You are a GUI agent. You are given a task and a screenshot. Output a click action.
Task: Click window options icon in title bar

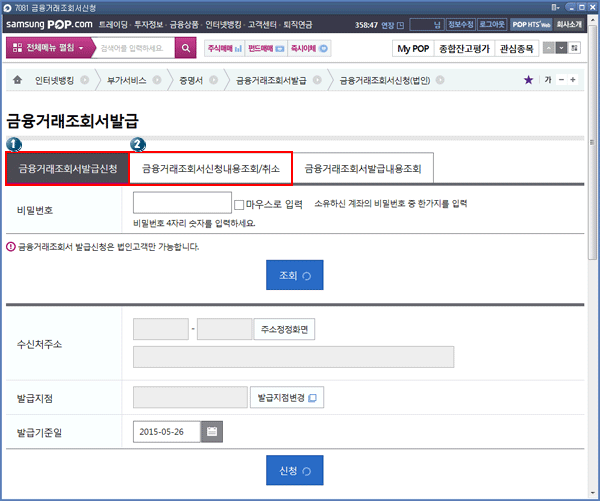pyautogui.click(x=555, y=7)
